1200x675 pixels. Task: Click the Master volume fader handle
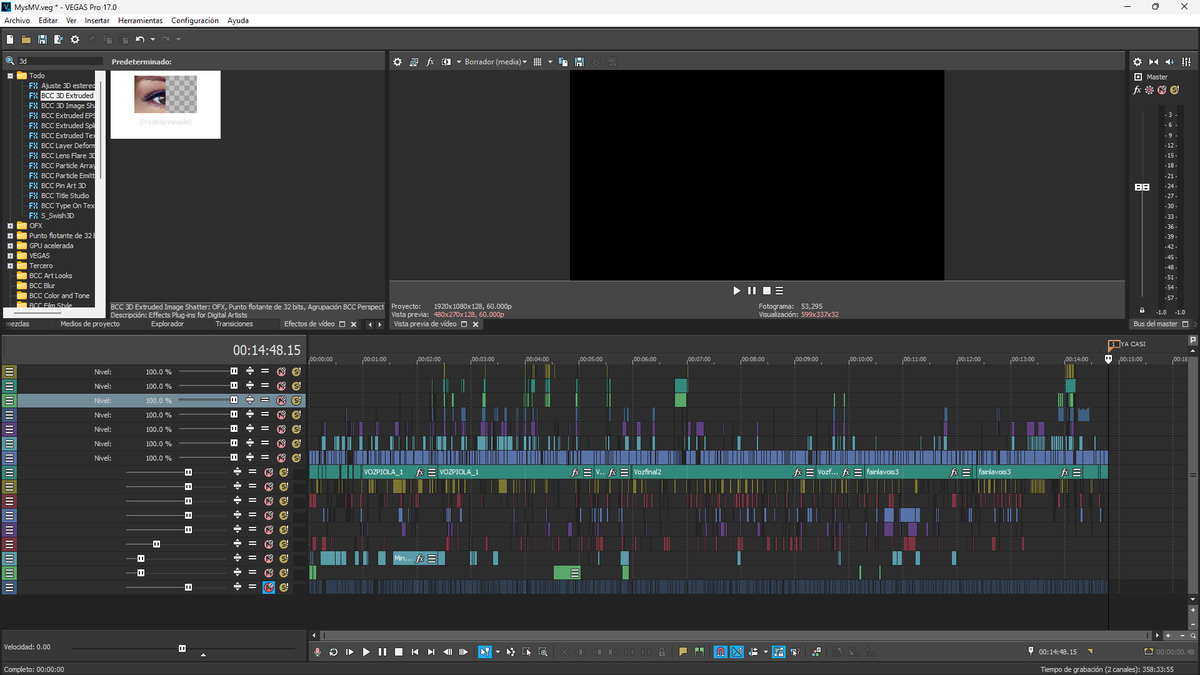point(1141,187)
